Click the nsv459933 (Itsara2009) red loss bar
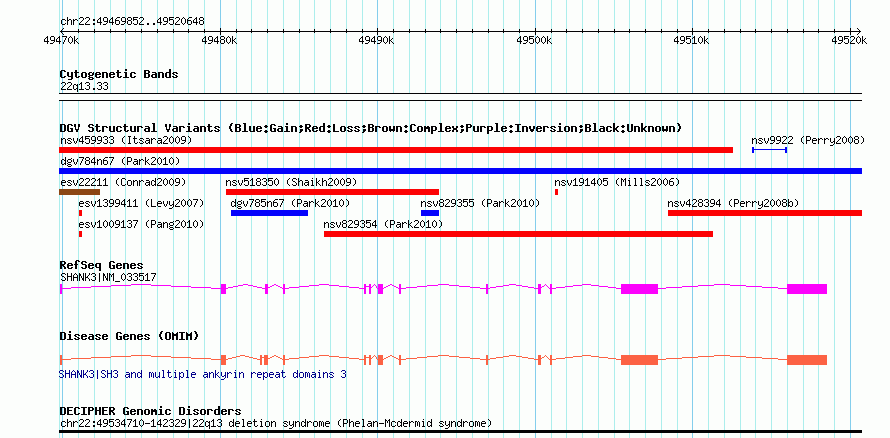 pos(396,150)
